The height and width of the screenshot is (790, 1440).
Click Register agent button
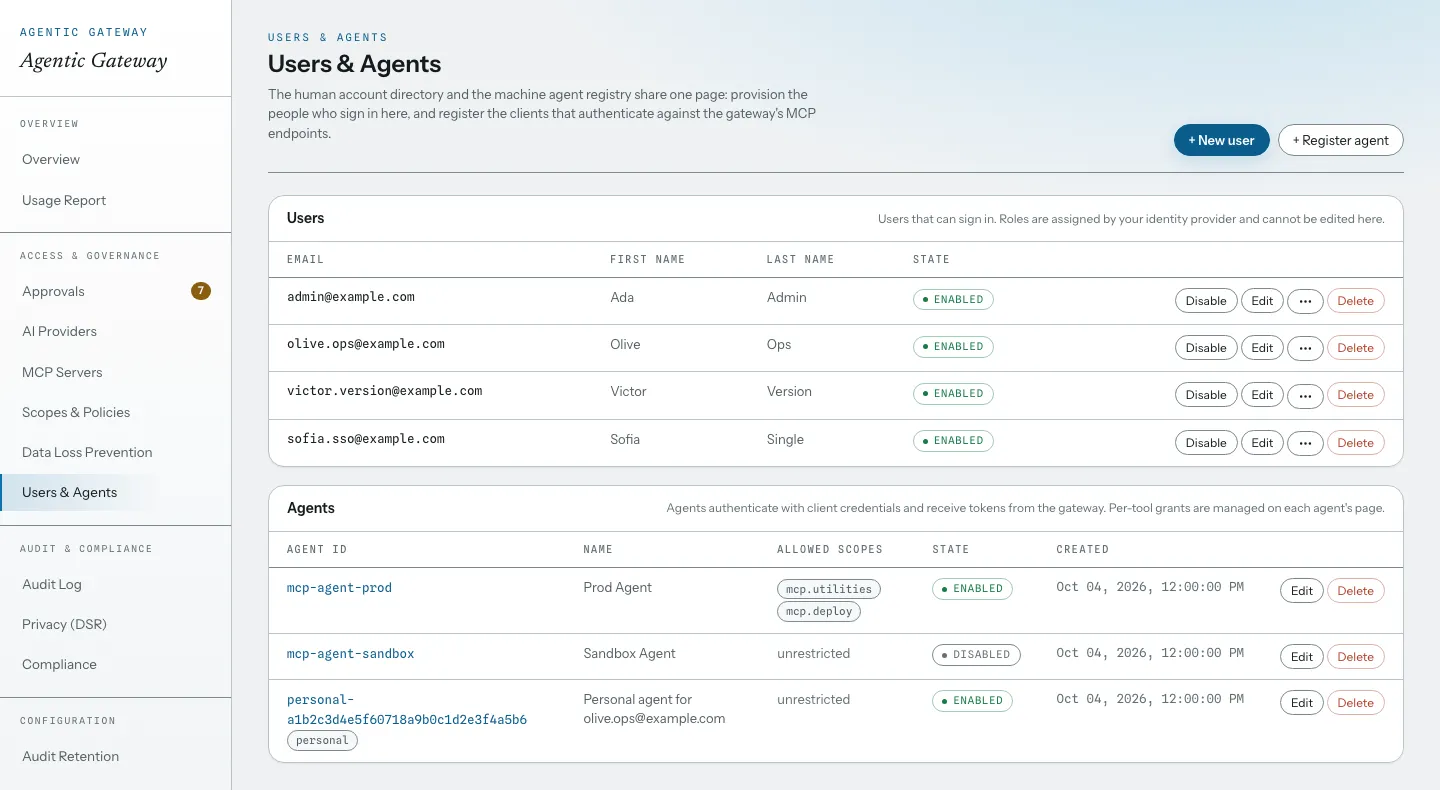tap(1341, 140)
